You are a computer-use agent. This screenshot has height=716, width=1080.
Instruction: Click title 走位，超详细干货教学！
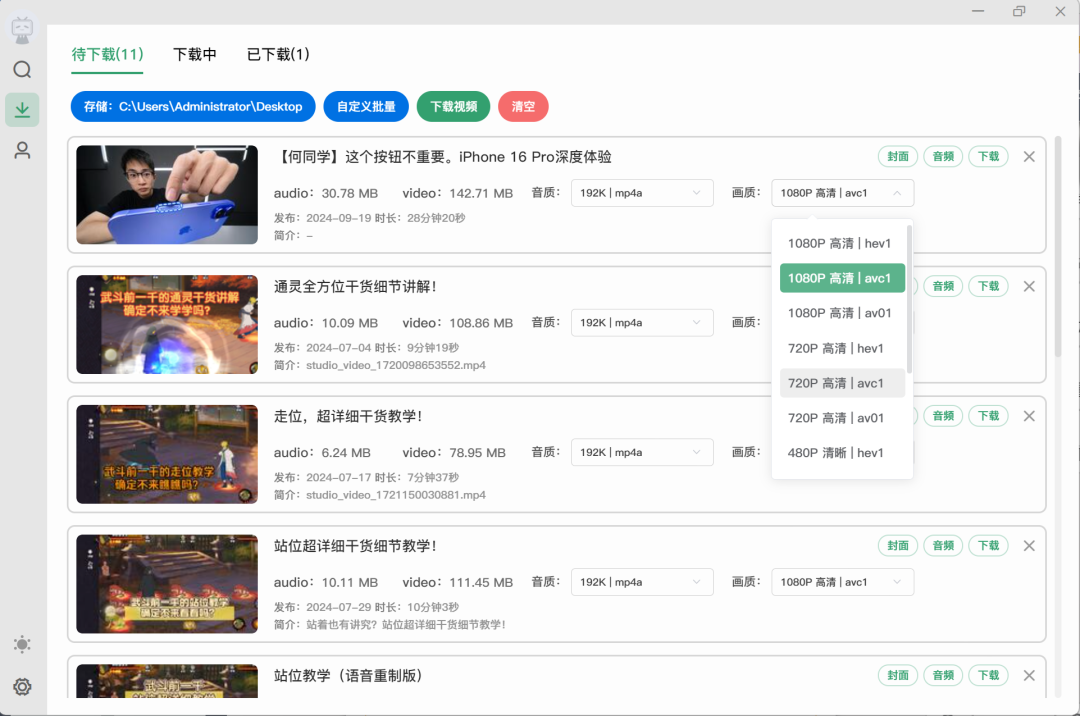(x=349, y=416)
